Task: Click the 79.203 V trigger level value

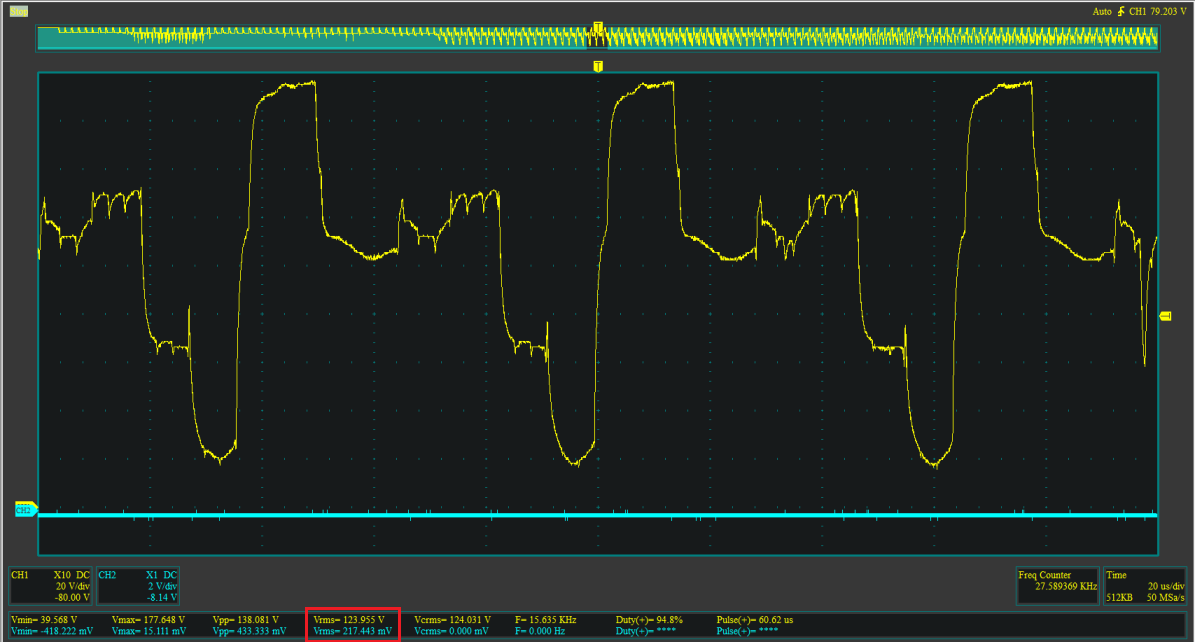Action: click(1171, 11)
